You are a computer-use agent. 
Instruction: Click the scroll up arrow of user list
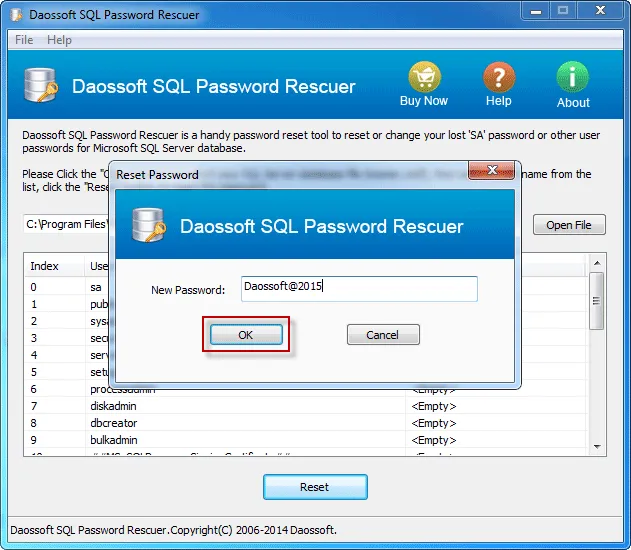(597, 263)
